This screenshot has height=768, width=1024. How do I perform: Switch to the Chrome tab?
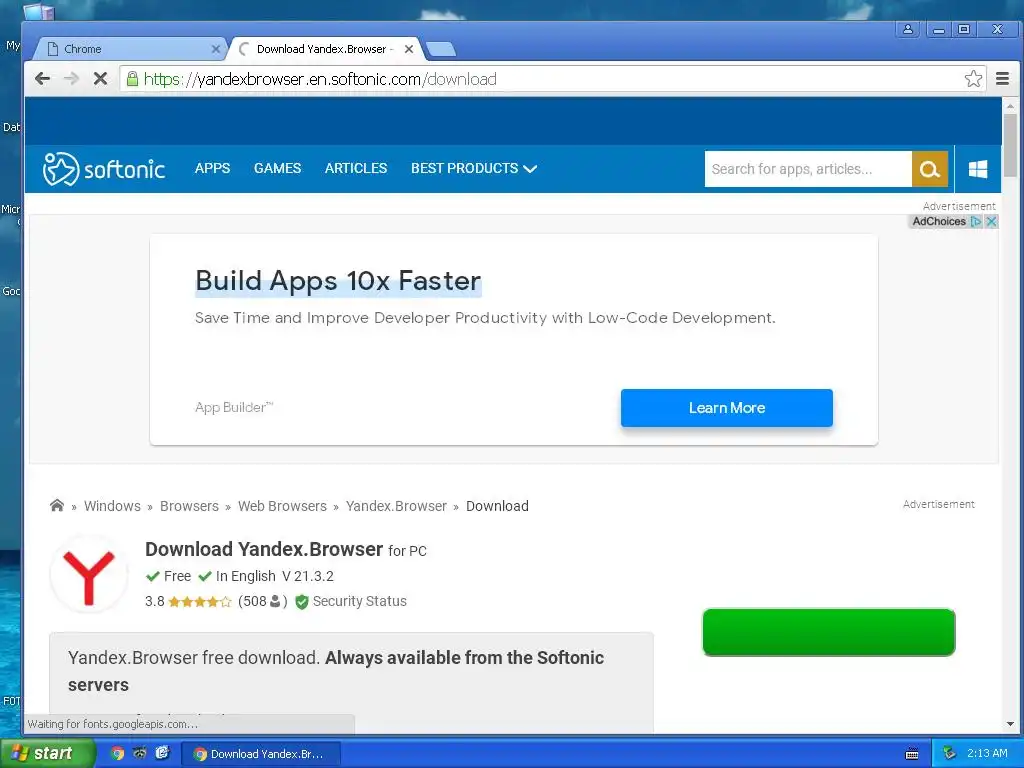tap(129, 49)
